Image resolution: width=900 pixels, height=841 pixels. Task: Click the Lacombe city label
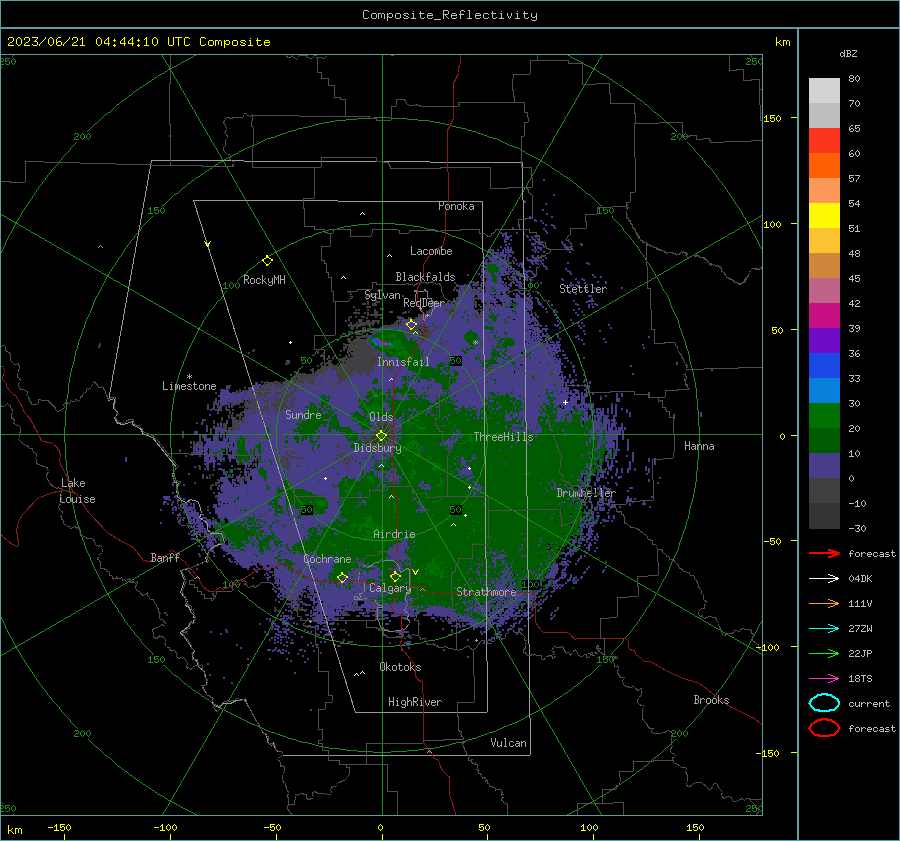pyautogui.click(x=431, y=251)
